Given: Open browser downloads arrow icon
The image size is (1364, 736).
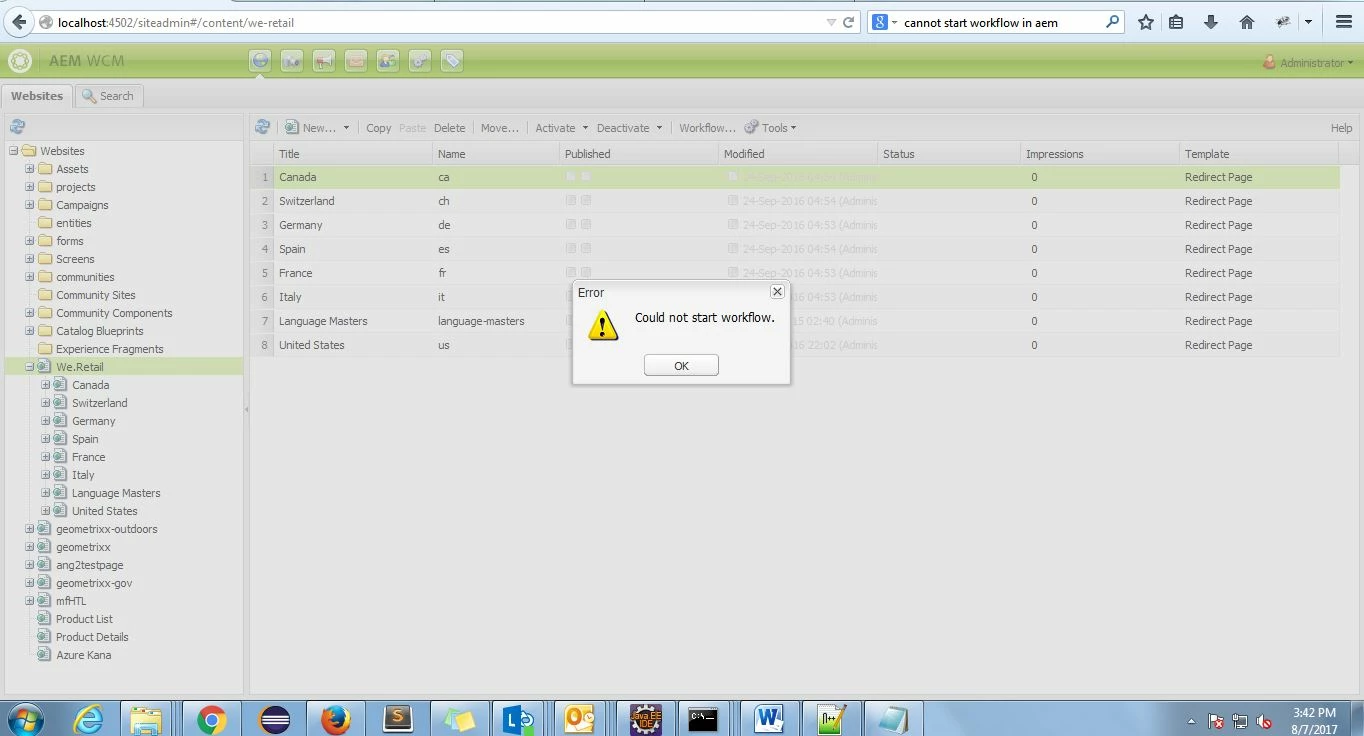Looking at the screenshot, I should [x=1211, y=22].
